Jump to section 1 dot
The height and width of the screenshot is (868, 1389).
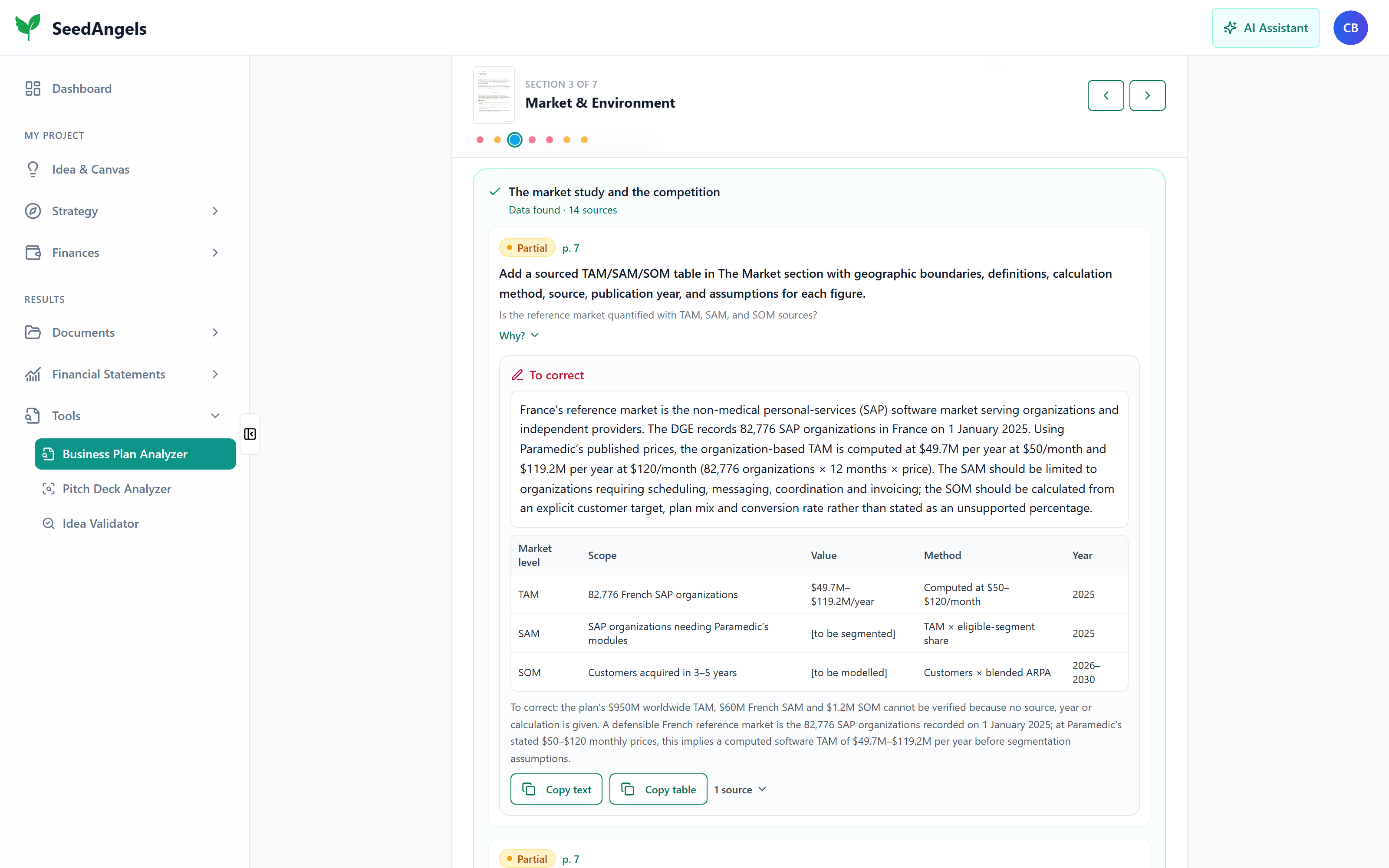(480, 139)
